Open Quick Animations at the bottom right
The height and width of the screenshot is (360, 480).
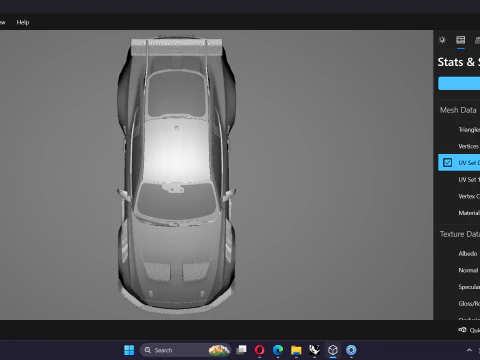pos(469,330)
